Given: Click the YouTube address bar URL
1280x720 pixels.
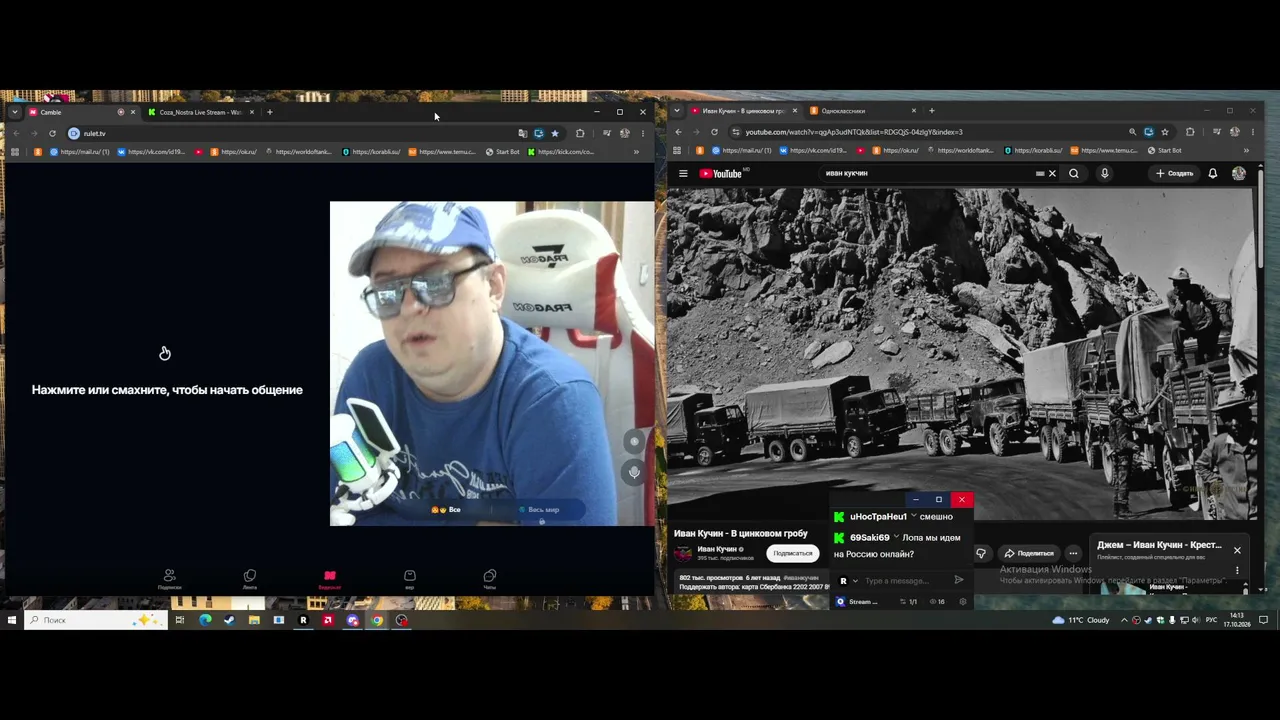Looking at the screenshot, I should [853, 132].
